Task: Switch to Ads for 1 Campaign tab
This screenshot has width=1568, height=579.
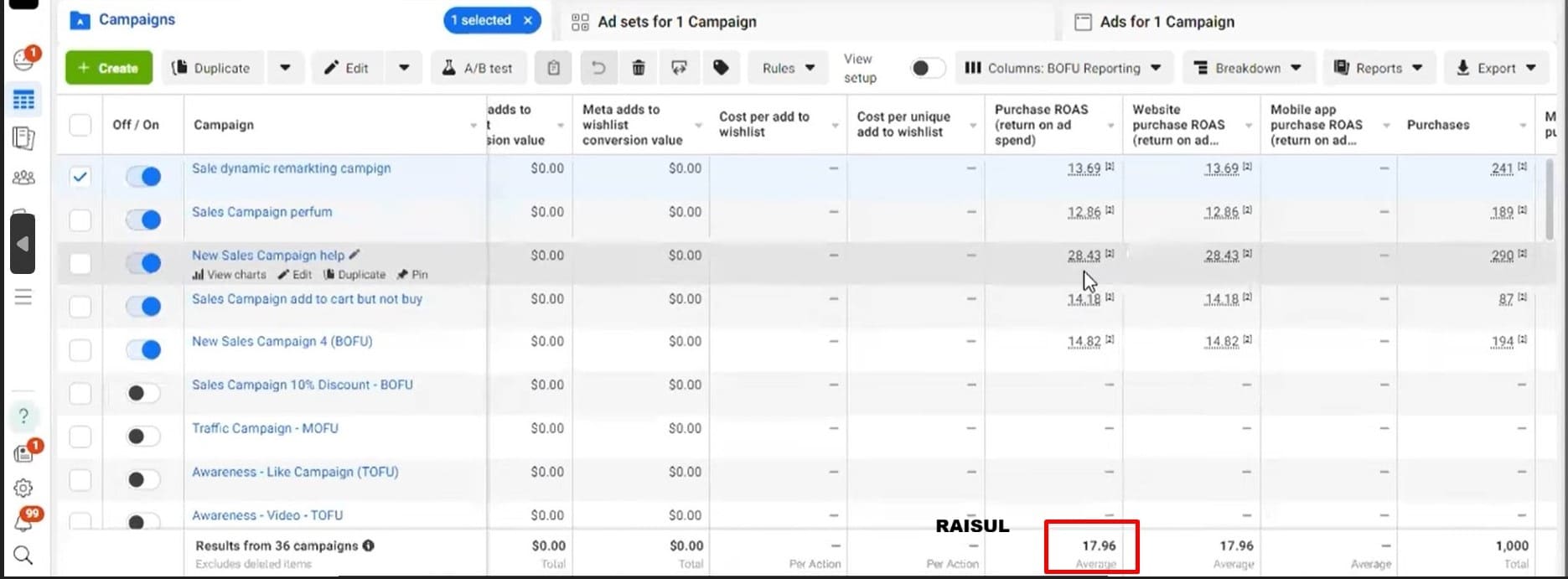Action: pyautogui.click(x=1166, y=22)
